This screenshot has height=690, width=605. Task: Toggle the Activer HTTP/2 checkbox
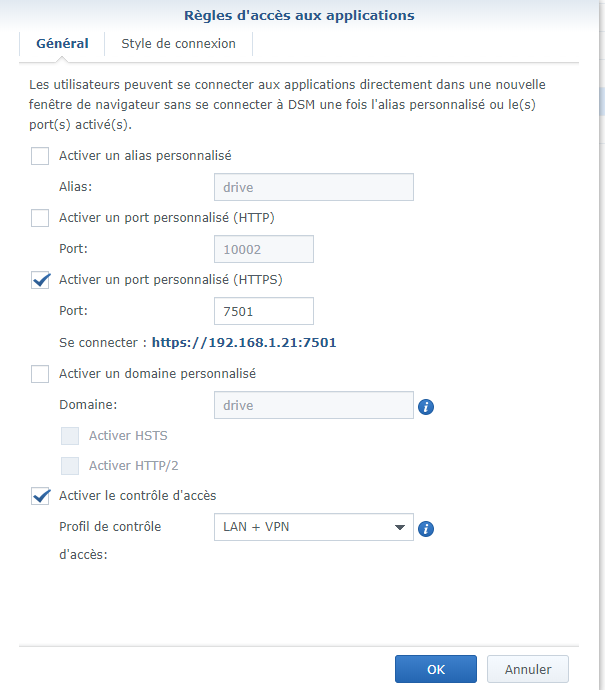(70, 466)
